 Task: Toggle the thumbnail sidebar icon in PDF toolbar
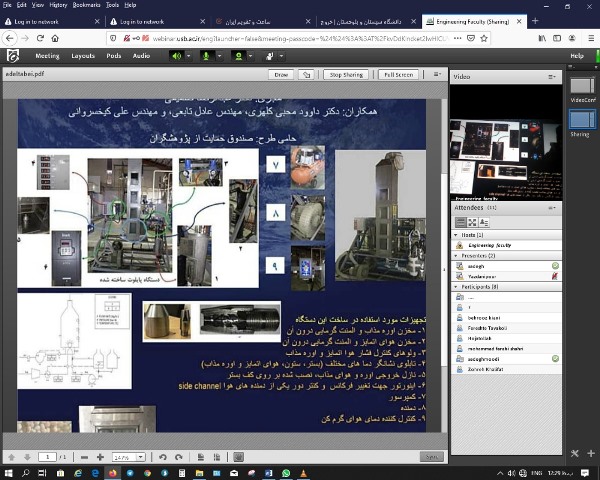click(x=238, y=457)
